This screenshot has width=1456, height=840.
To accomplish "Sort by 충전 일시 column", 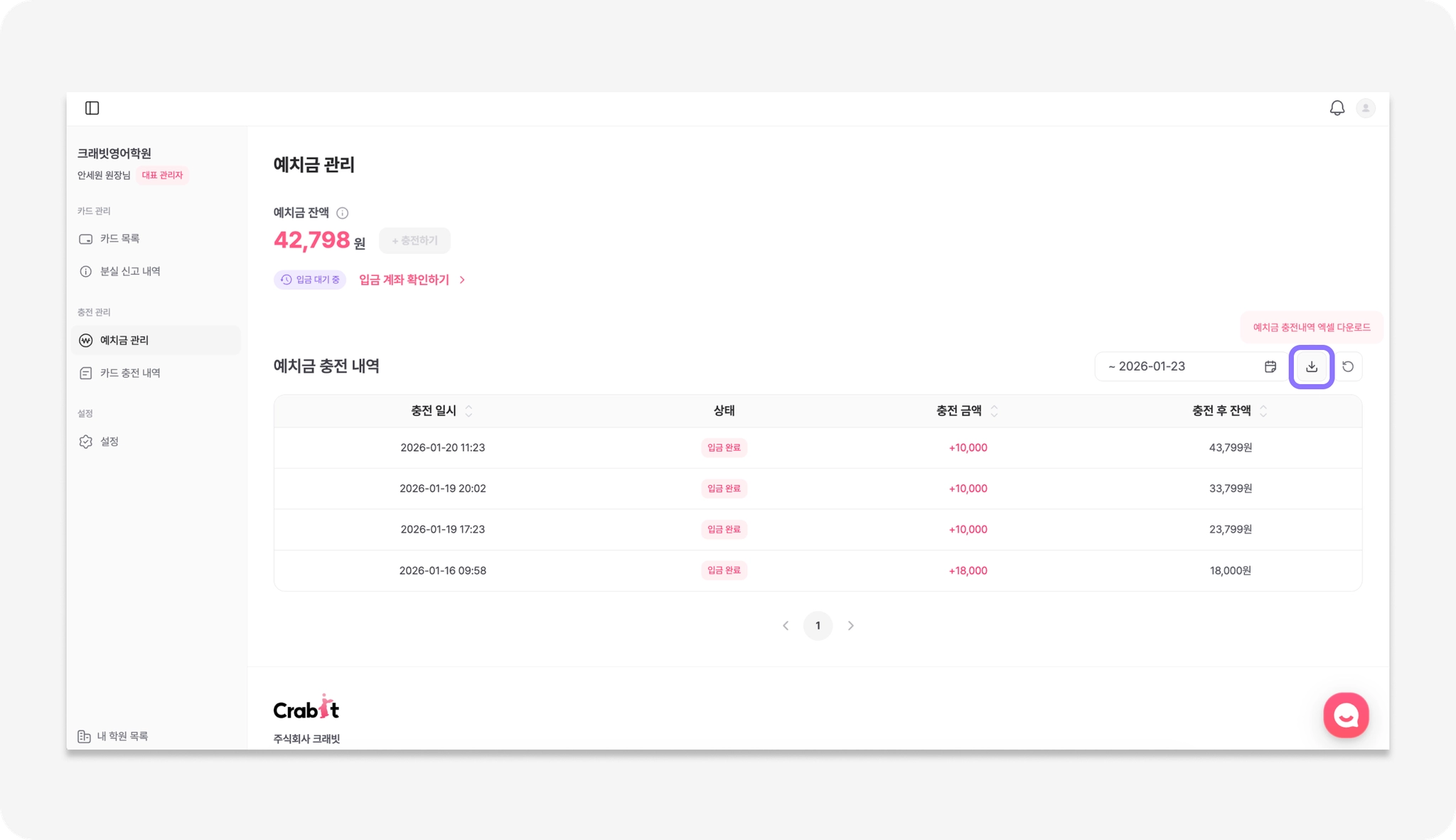I will pos(469,411).
